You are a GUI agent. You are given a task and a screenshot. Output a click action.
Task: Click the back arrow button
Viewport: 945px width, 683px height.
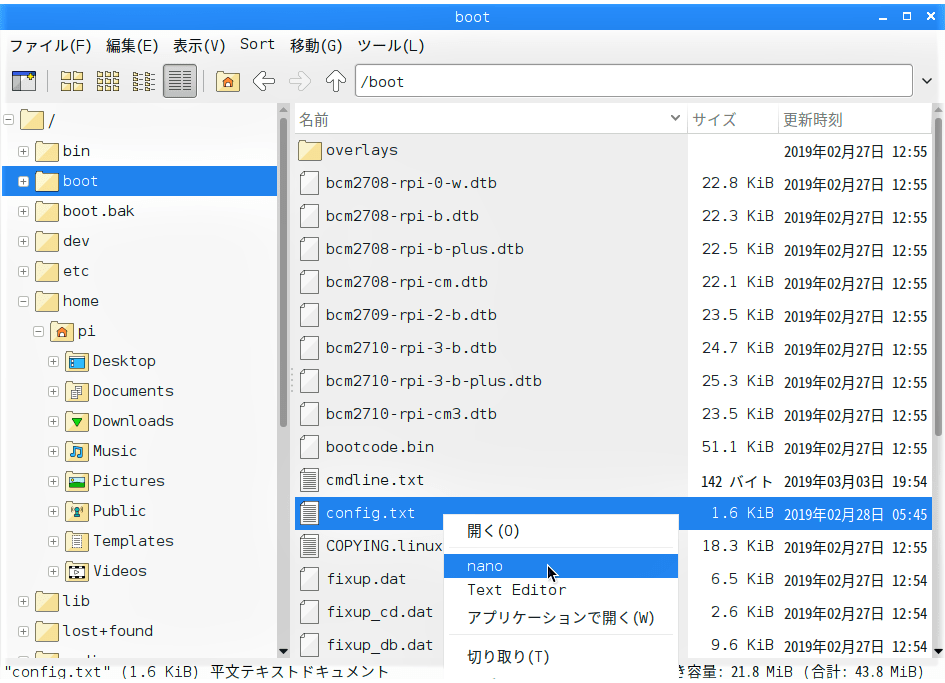(x=264, y=81)
